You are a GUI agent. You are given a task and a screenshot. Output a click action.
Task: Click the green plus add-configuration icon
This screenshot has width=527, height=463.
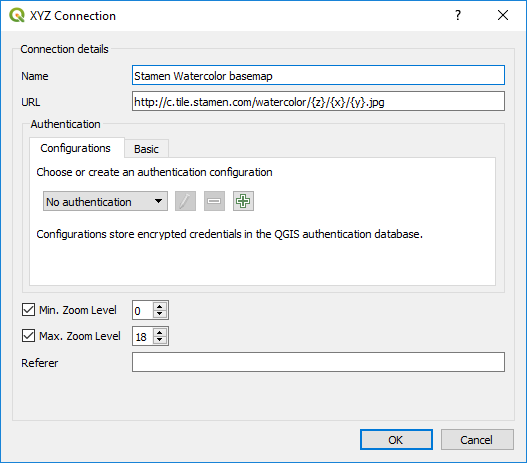[243, 201]
